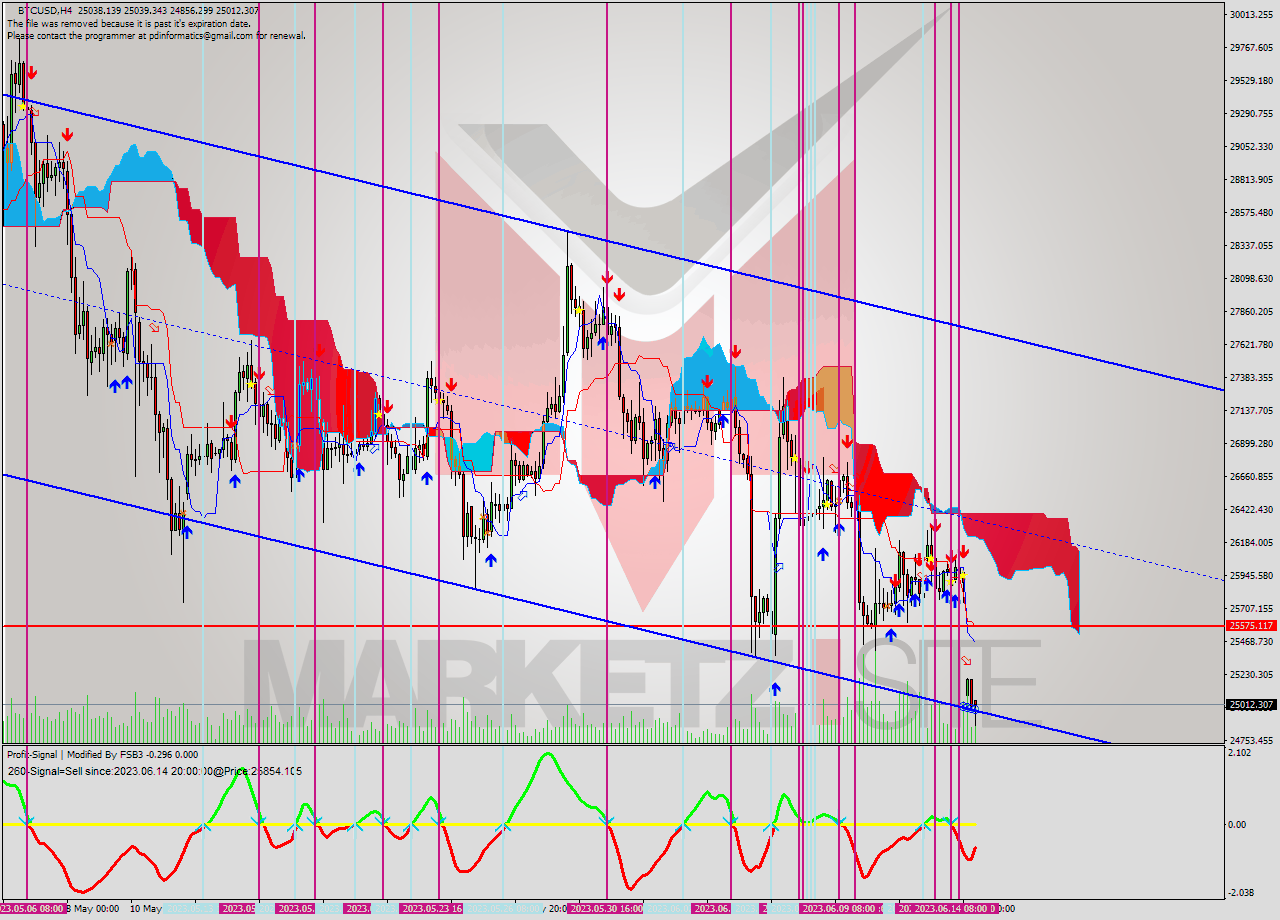Click the 26184.005 price axis value
The height and width of the screenshot is (920, 1280).
1251,542
